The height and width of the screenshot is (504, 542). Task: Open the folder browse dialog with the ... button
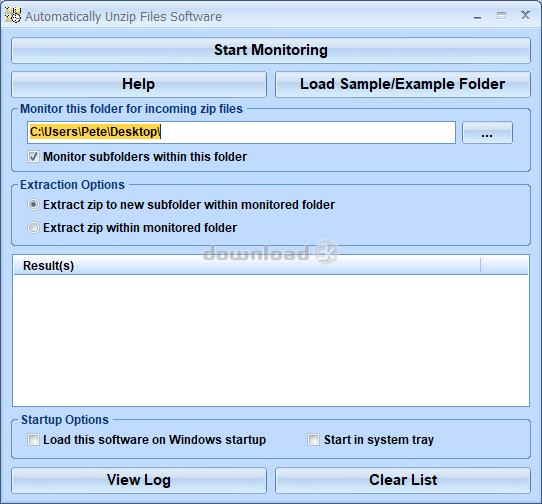tap(487, 132)
